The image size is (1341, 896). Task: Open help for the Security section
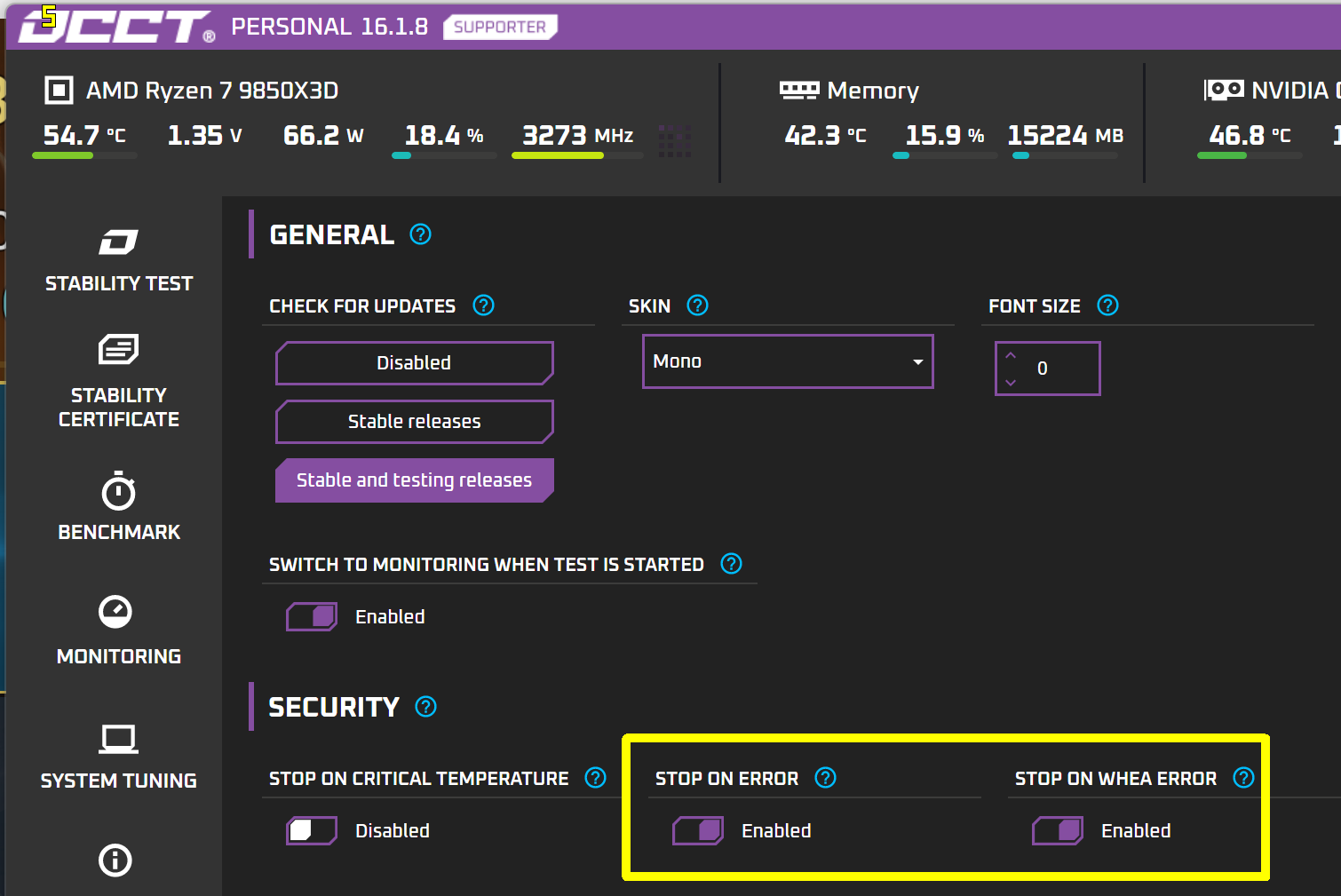(x=426, y=707)
